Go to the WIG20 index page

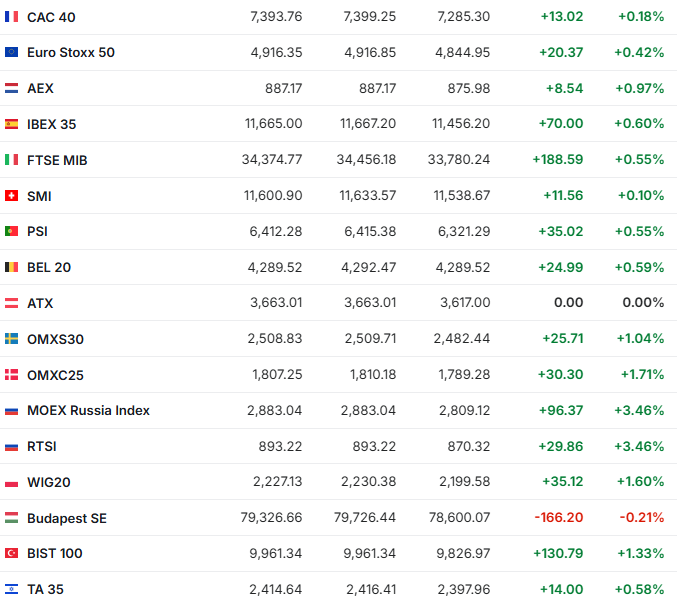[x=49, y=482]
